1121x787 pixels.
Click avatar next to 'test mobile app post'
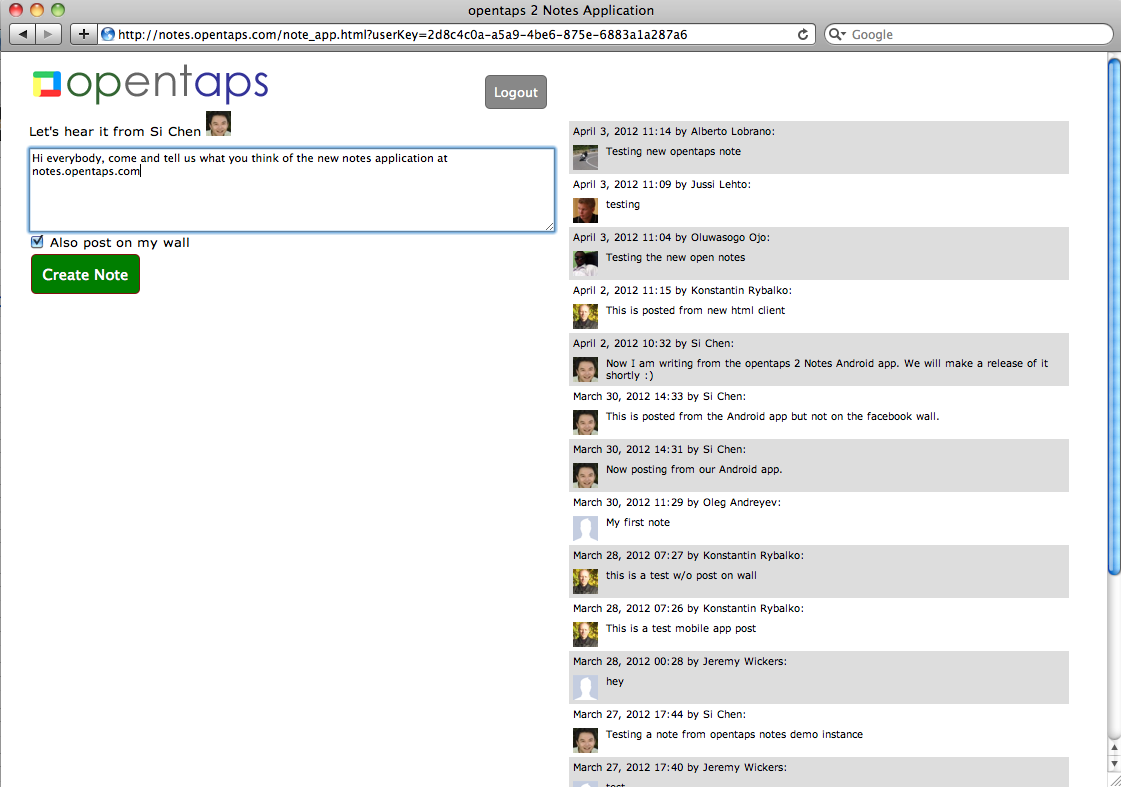point(585,633)
